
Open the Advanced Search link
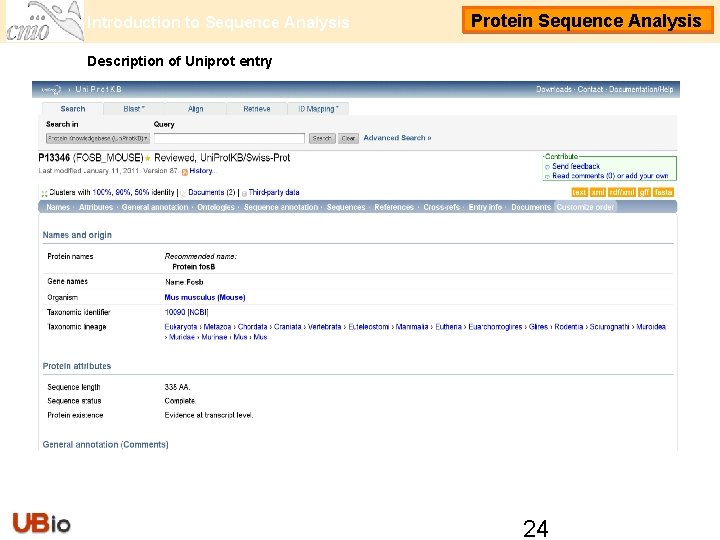[x=397, y=138]
